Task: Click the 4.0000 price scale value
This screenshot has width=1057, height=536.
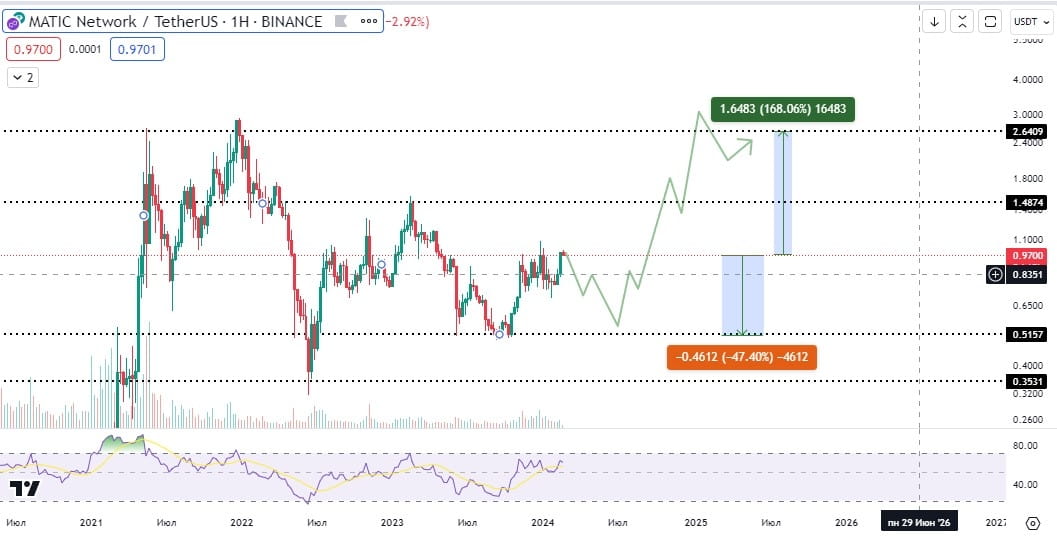Action: 1028,80
